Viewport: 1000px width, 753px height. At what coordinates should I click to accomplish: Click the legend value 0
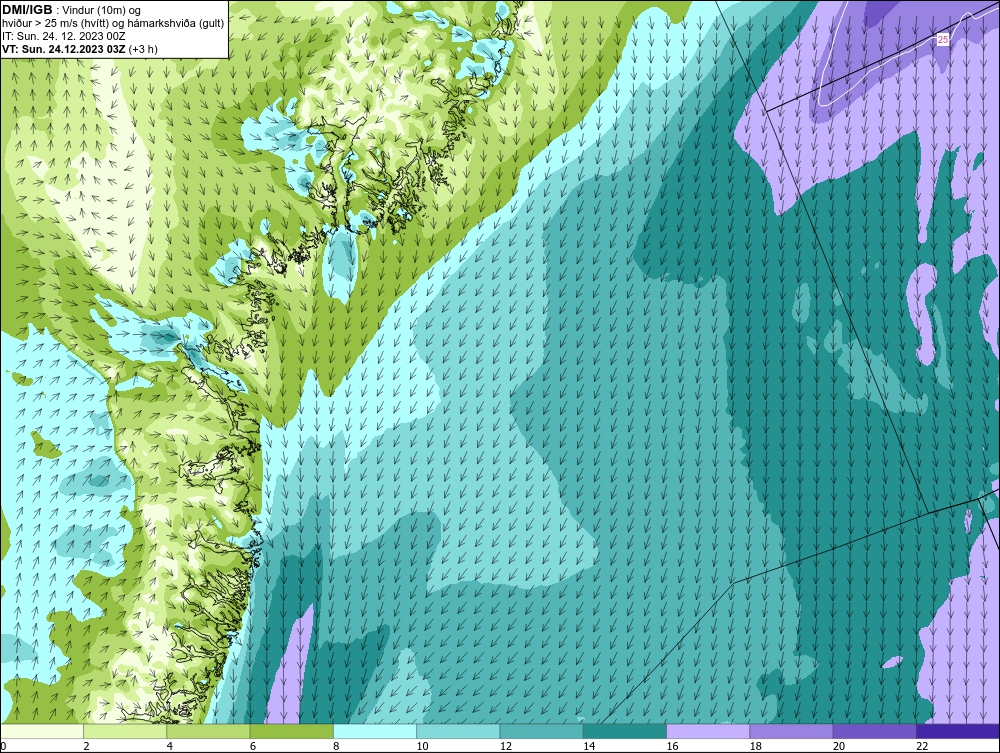pos(3,746)
